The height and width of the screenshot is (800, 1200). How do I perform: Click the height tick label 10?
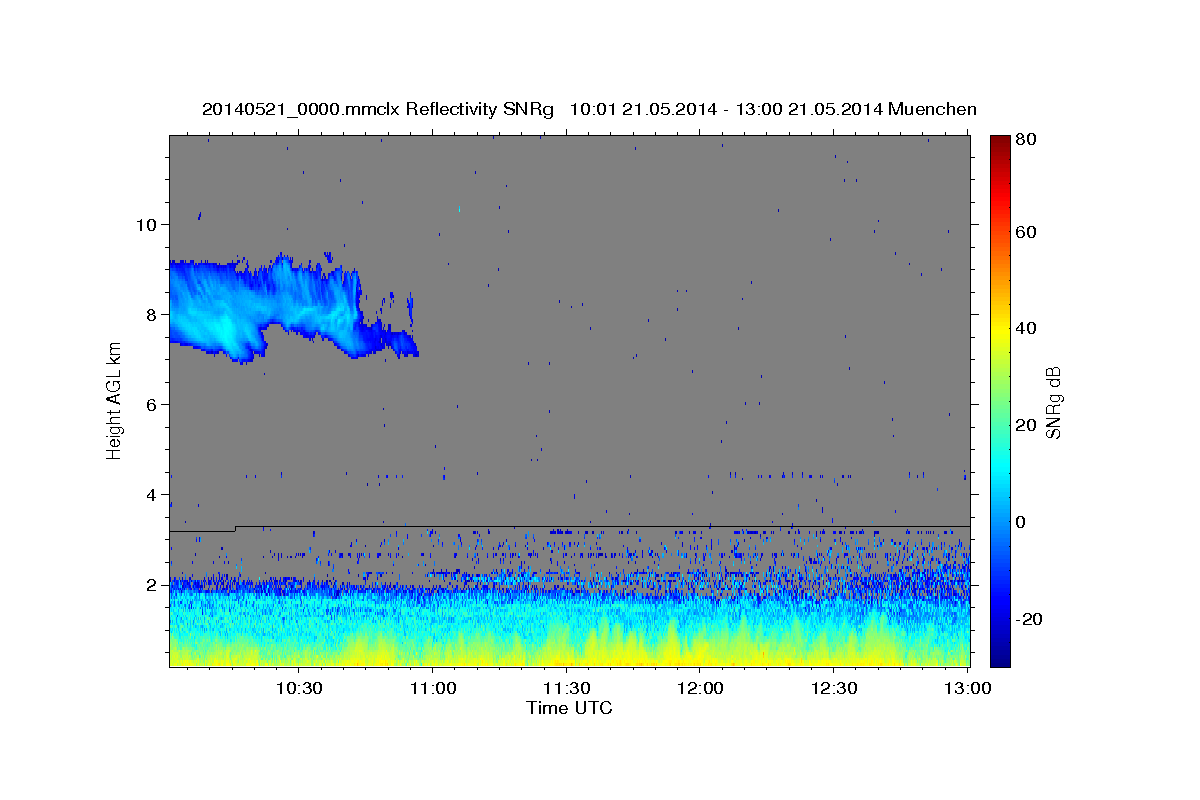[147, 224]
